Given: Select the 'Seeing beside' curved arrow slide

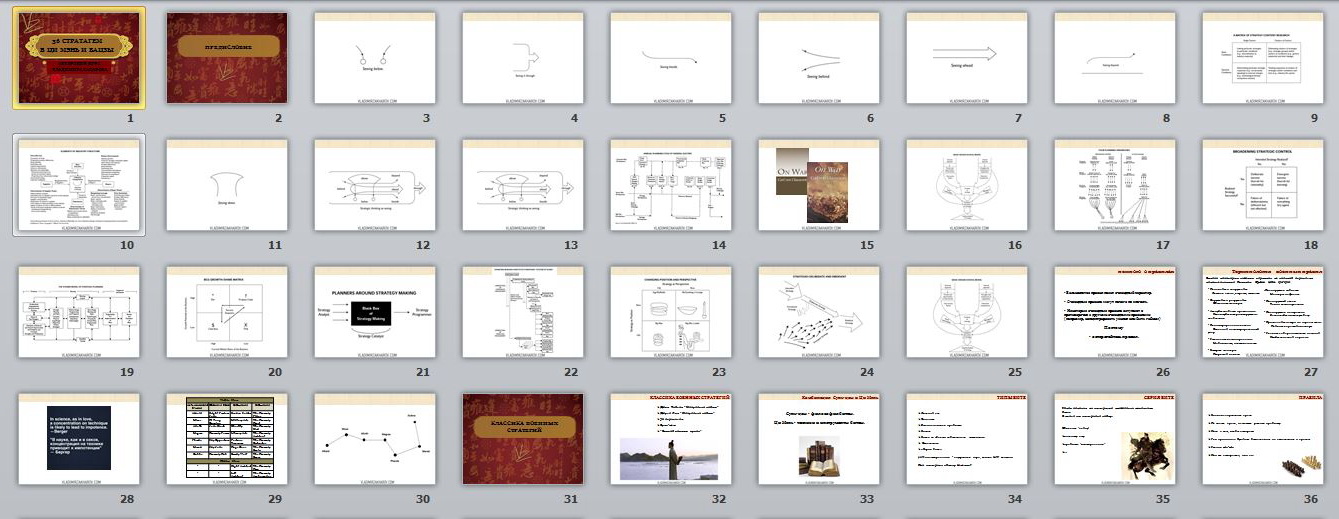Looking at the screenshot, I should [x=671, y=57].
